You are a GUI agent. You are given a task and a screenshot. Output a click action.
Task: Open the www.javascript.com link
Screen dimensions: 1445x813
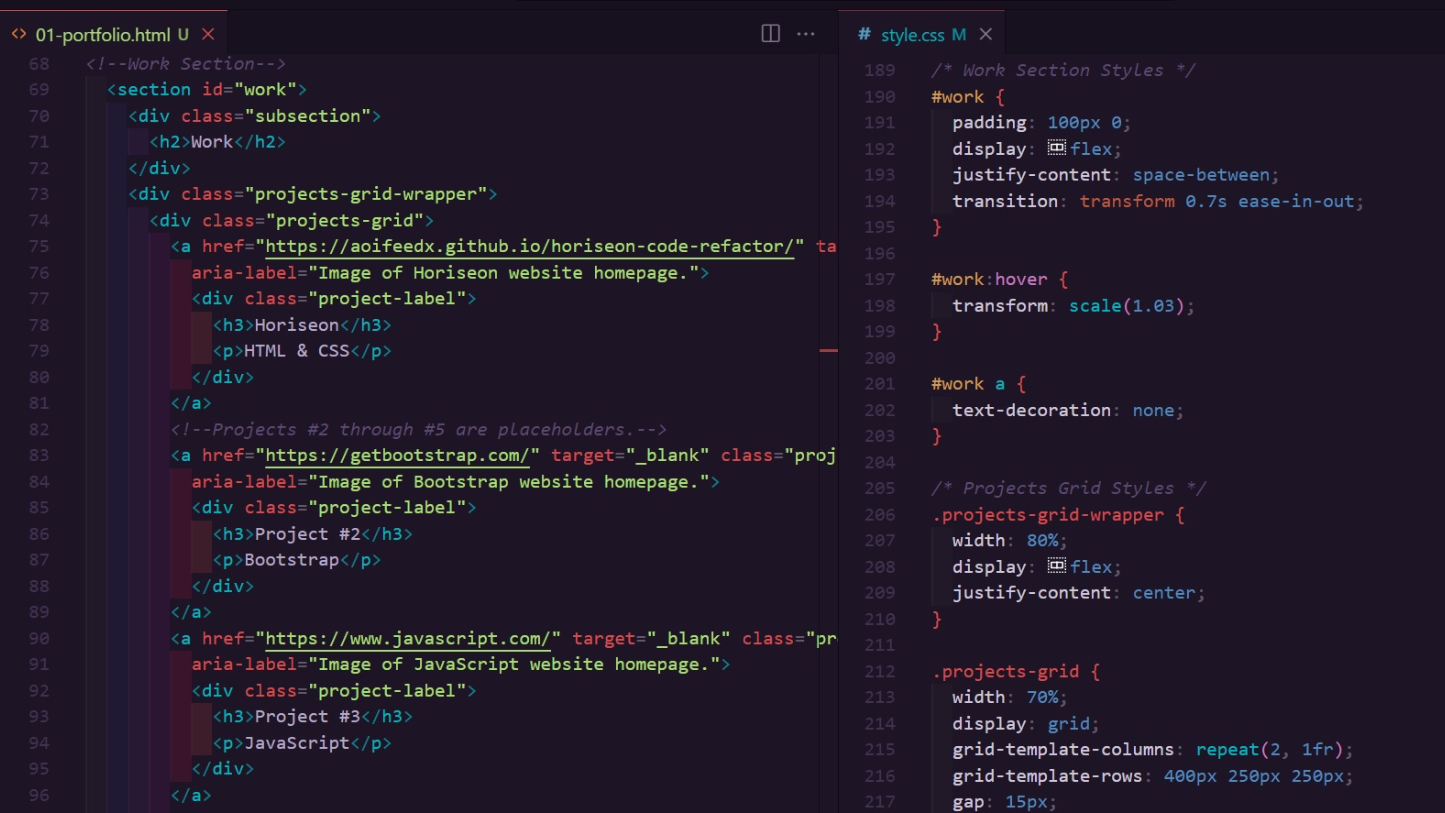[407, 638]
